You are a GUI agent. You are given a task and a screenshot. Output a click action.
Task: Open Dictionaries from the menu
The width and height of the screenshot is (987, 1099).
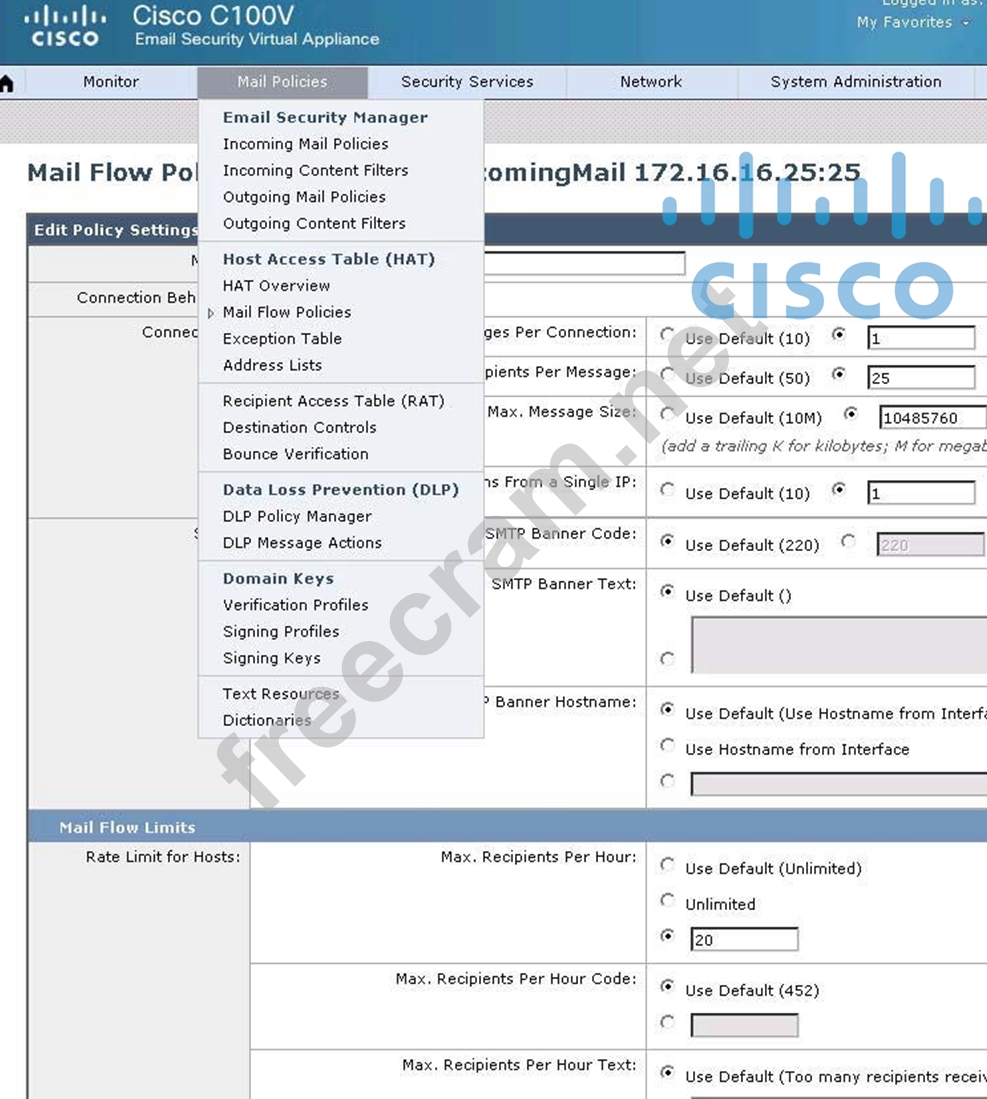coord(267,720)
